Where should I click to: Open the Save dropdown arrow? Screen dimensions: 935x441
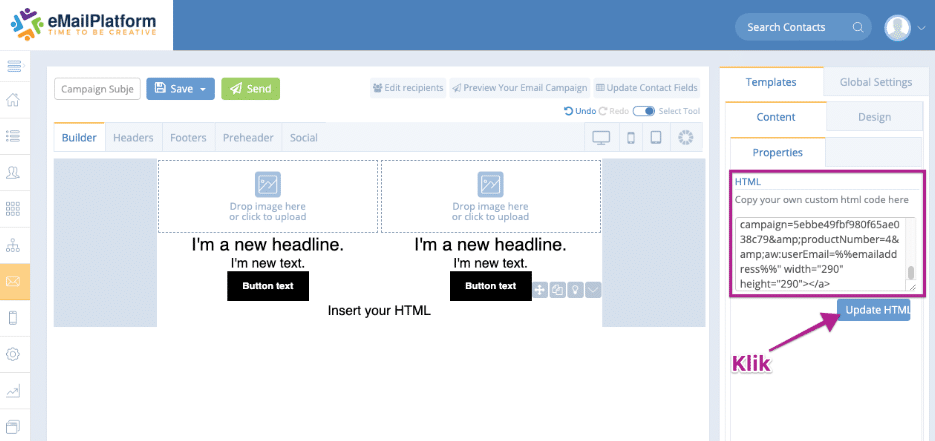[203, 89]
